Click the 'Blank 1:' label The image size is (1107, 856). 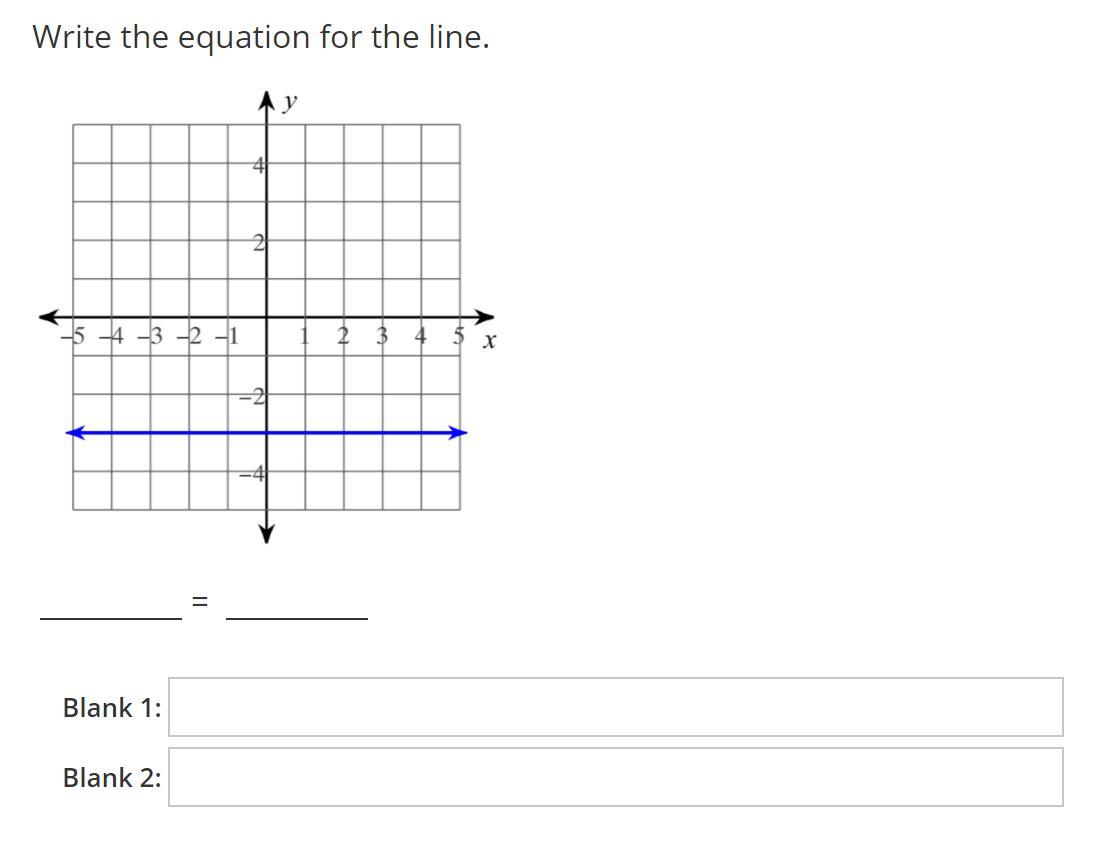[x=112, y=708]
